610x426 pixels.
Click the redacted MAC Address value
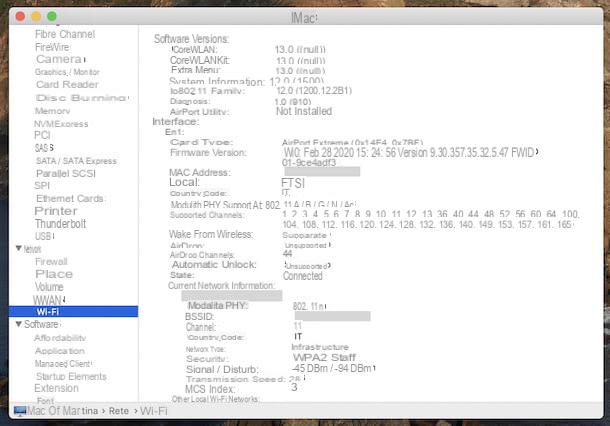click(x=322, y=172)
